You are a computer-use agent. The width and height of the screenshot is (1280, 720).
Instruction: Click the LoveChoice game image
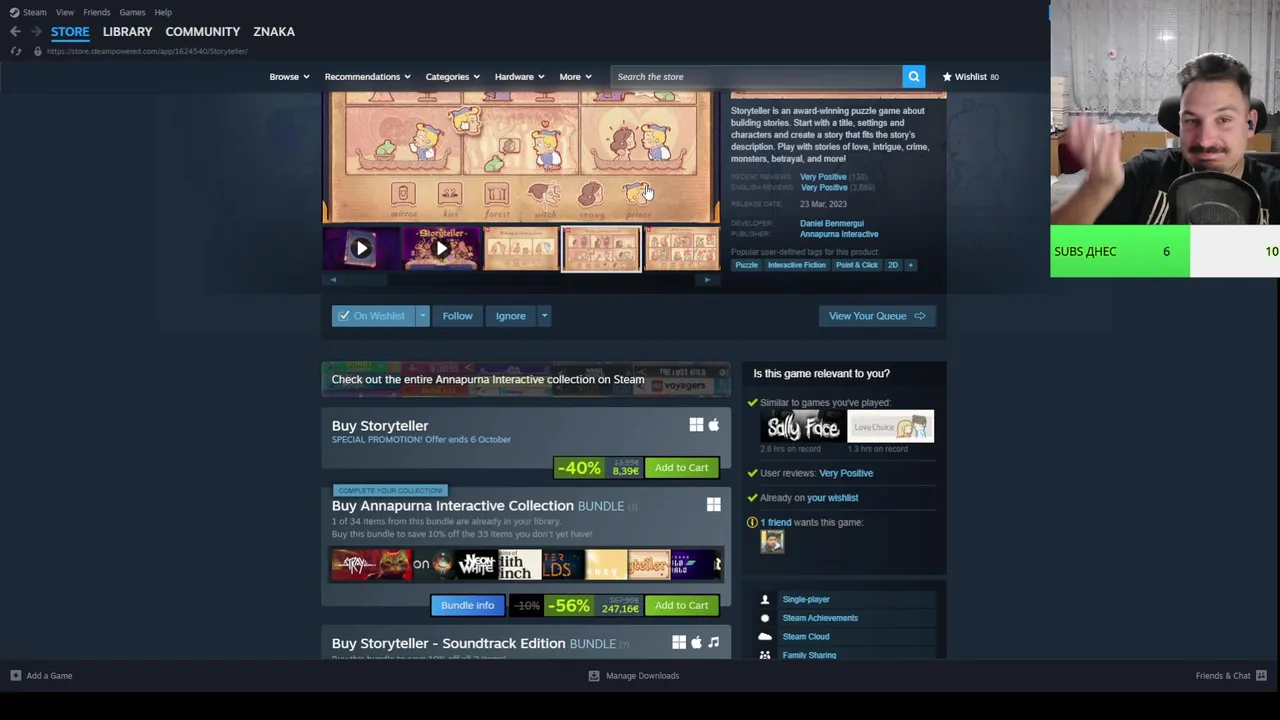[x=890, y=427]
